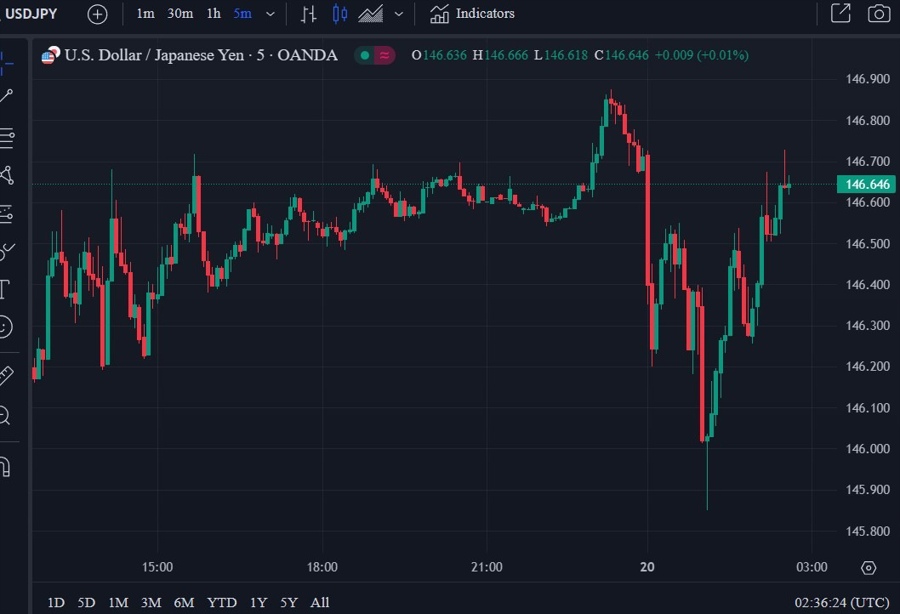
Task: Open the USDJPY symbol search
Action: coord(33,14)
